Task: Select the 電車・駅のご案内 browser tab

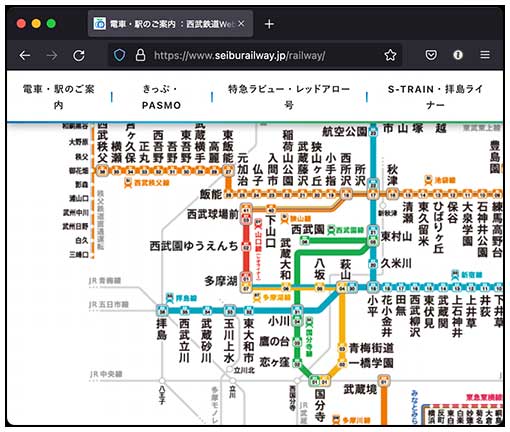Action: click(x=170, y=24)
